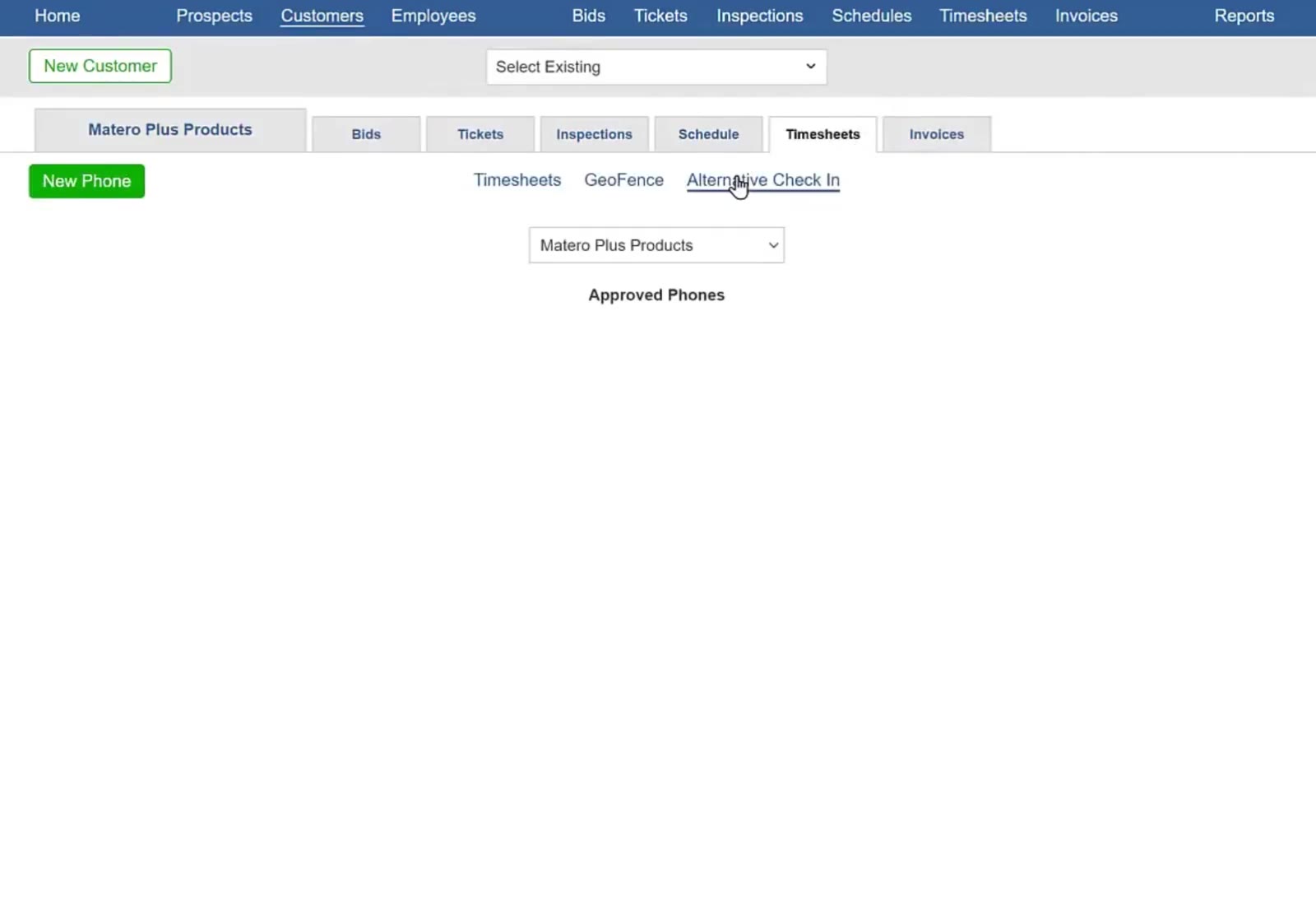The height and width of the screenshot is (915, 1316).
Task: Open Invoices in top navigation bar
Action: point(1086,16)
